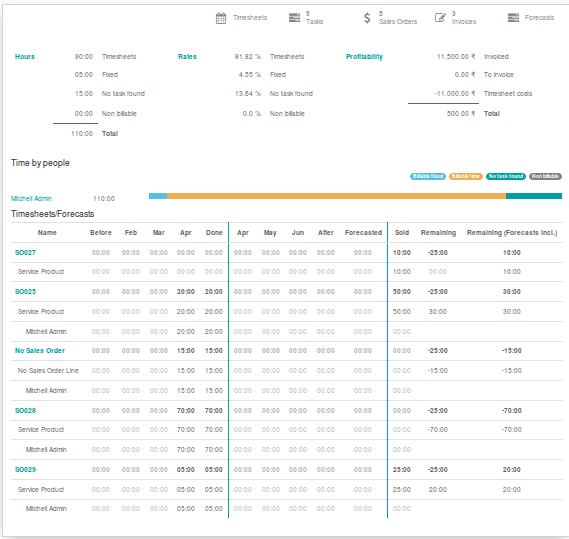This screenshot has height=539, width=569.
Task: Click the Service Product row under SO027
Action: pyautogui.click(x=287, y=272)
